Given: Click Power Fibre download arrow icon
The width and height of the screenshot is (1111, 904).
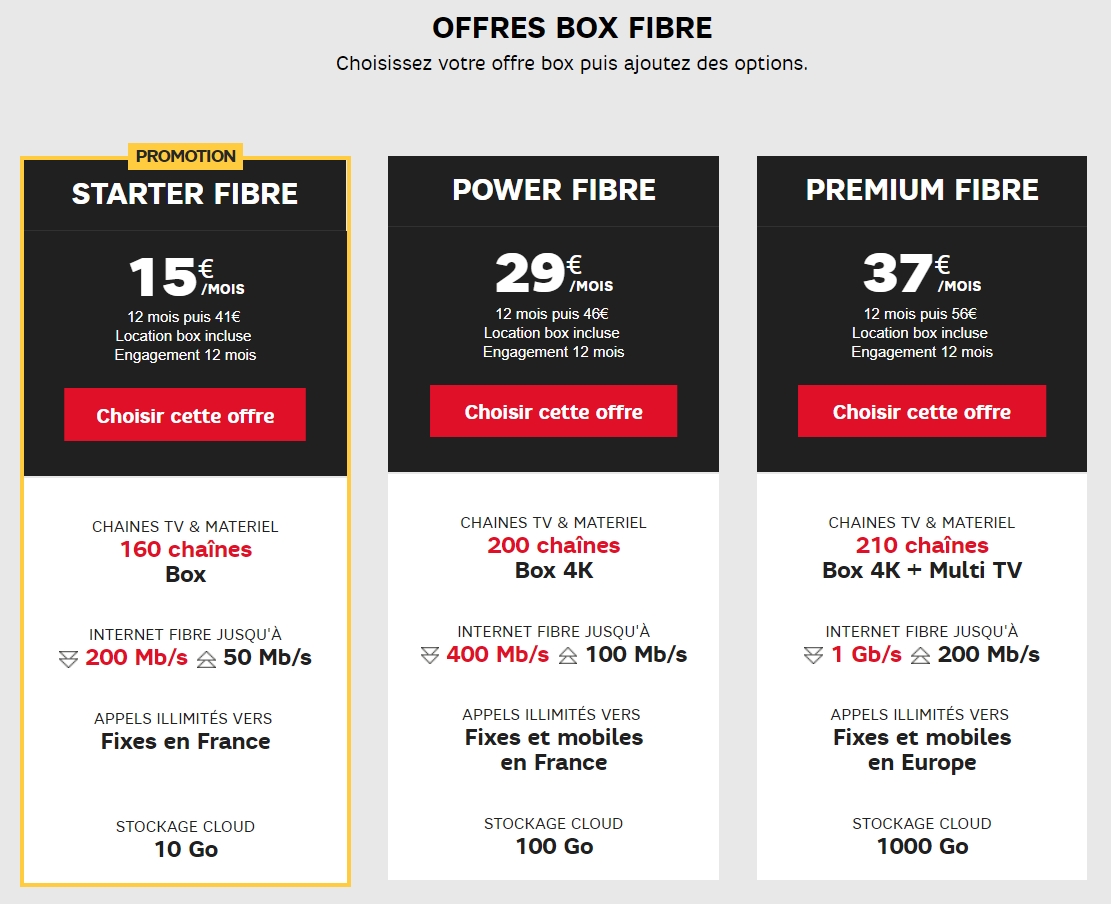Looking at the screenshot, I should [x=430, y=655].
